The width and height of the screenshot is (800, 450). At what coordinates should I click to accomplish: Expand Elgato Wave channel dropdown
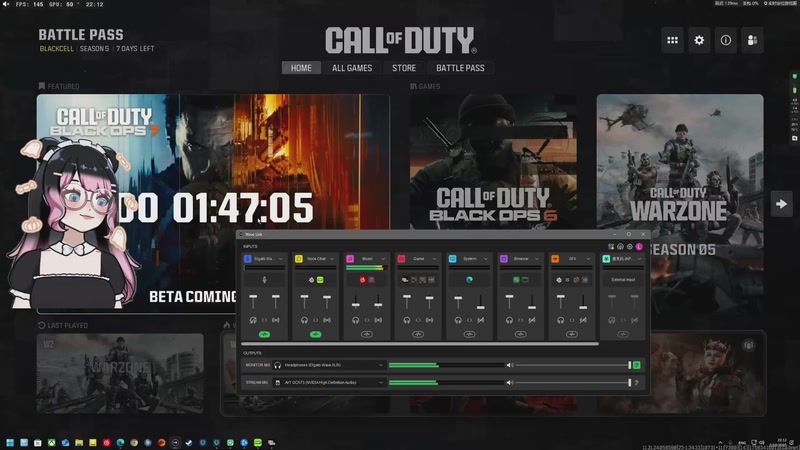(281, 259)
